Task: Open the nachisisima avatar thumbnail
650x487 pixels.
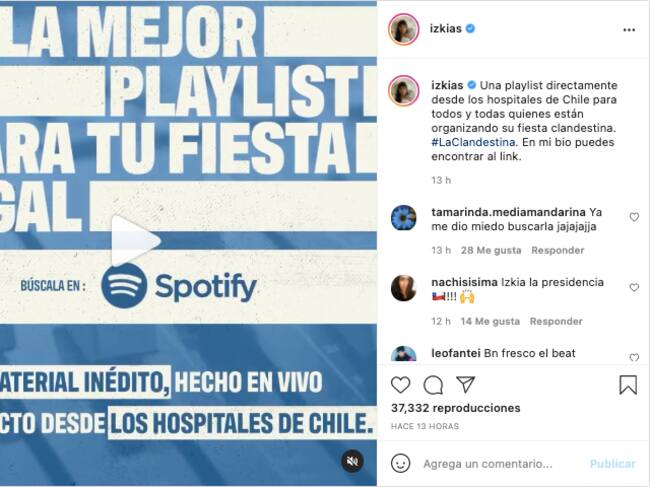Action: click(404, 288)
